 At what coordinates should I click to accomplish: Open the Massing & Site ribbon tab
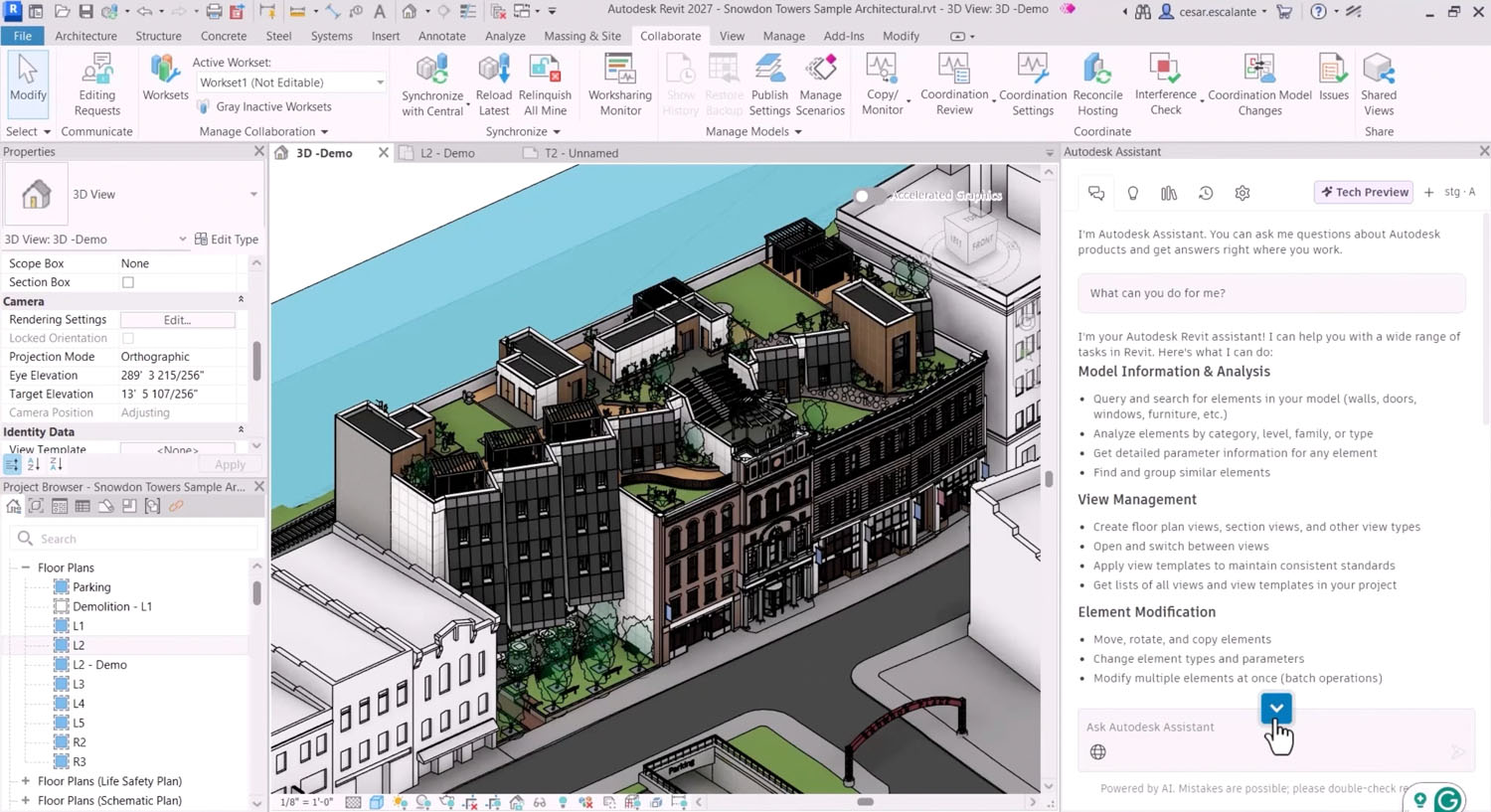tap(582, 36)
